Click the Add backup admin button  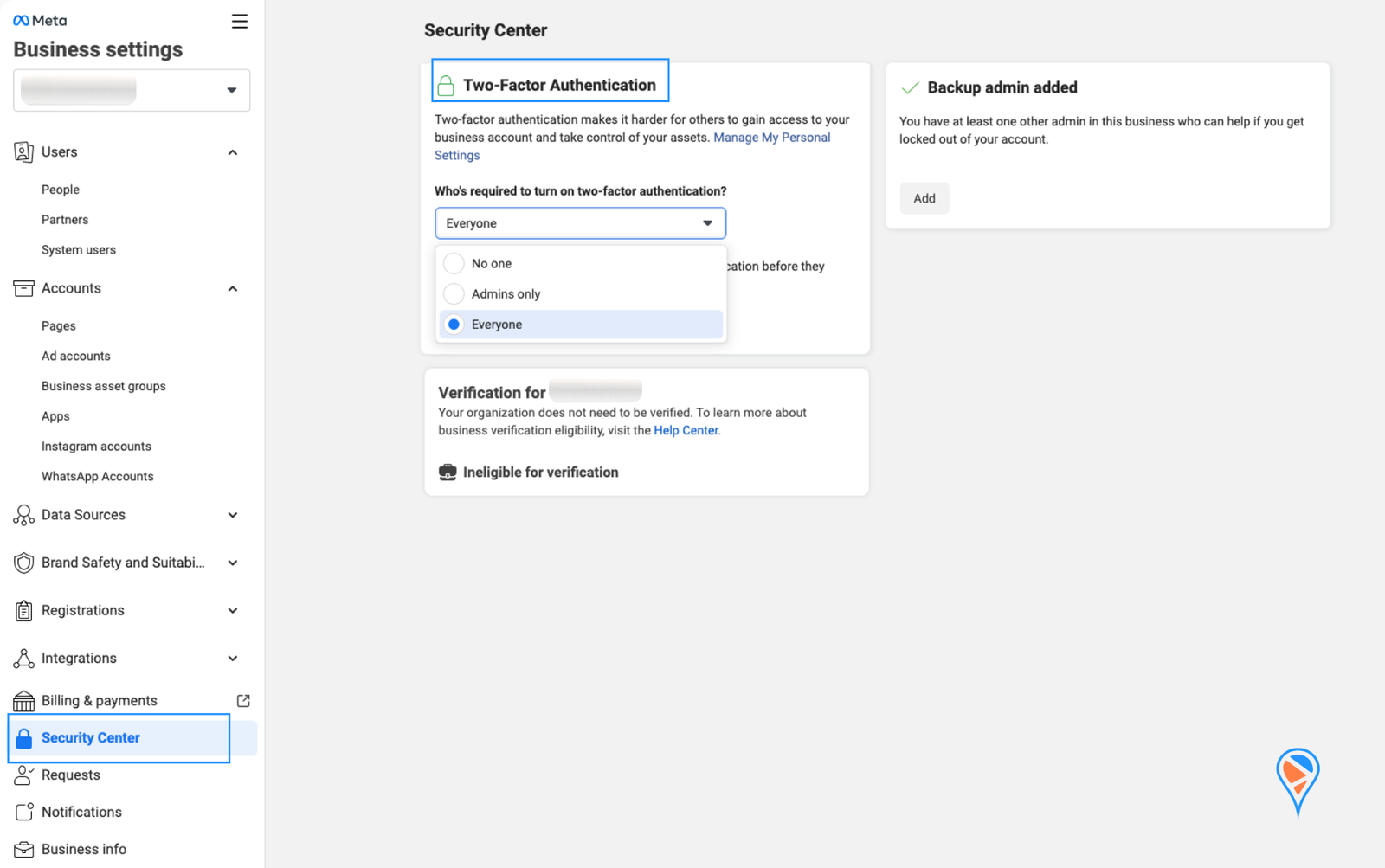tap(924, 198)
